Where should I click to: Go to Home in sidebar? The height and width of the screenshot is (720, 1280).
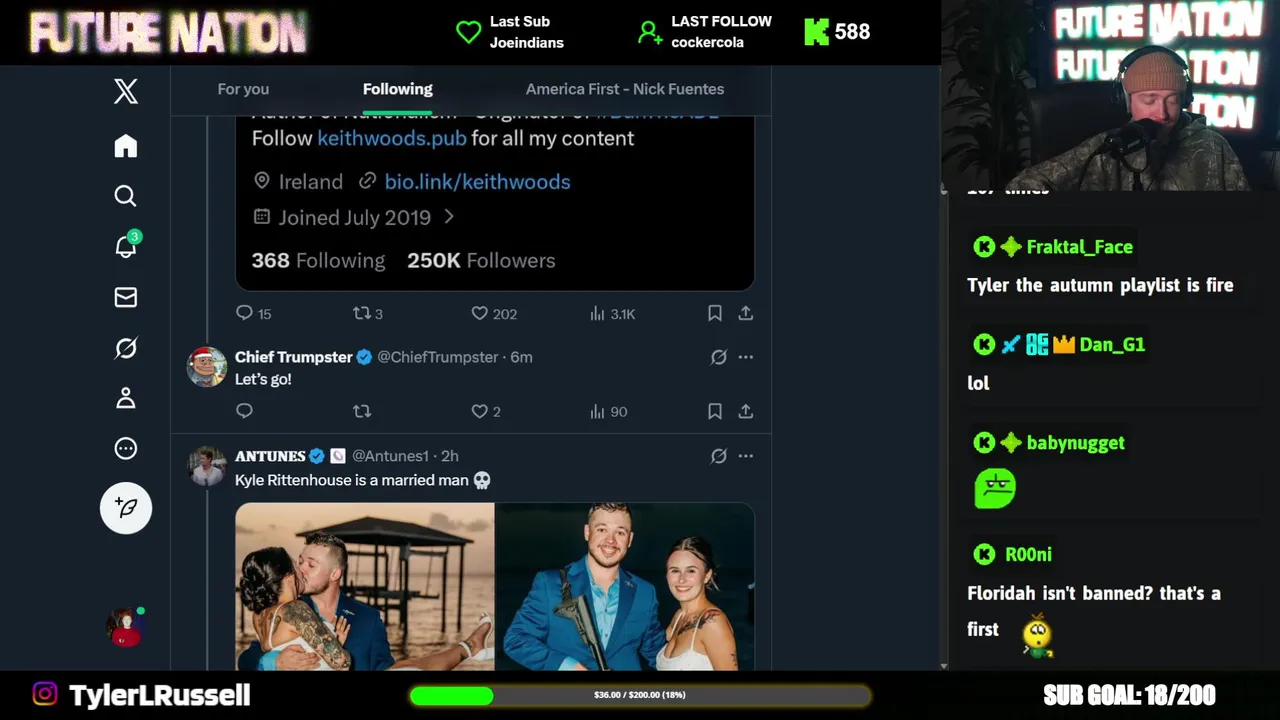coord(125,146)
